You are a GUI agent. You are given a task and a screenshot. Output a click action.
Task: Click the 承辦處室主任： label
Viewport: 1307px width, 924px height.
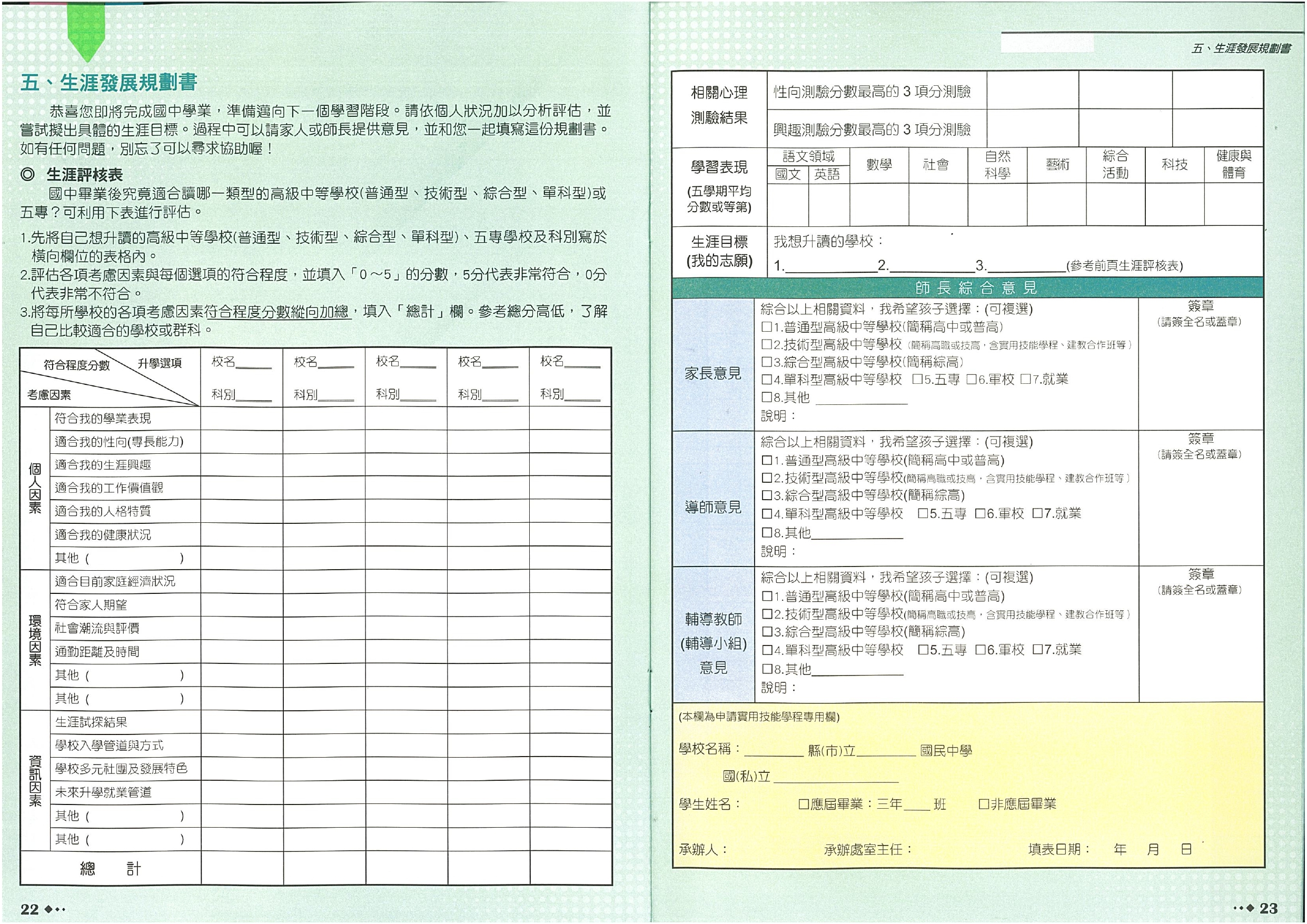click(868, 850)
